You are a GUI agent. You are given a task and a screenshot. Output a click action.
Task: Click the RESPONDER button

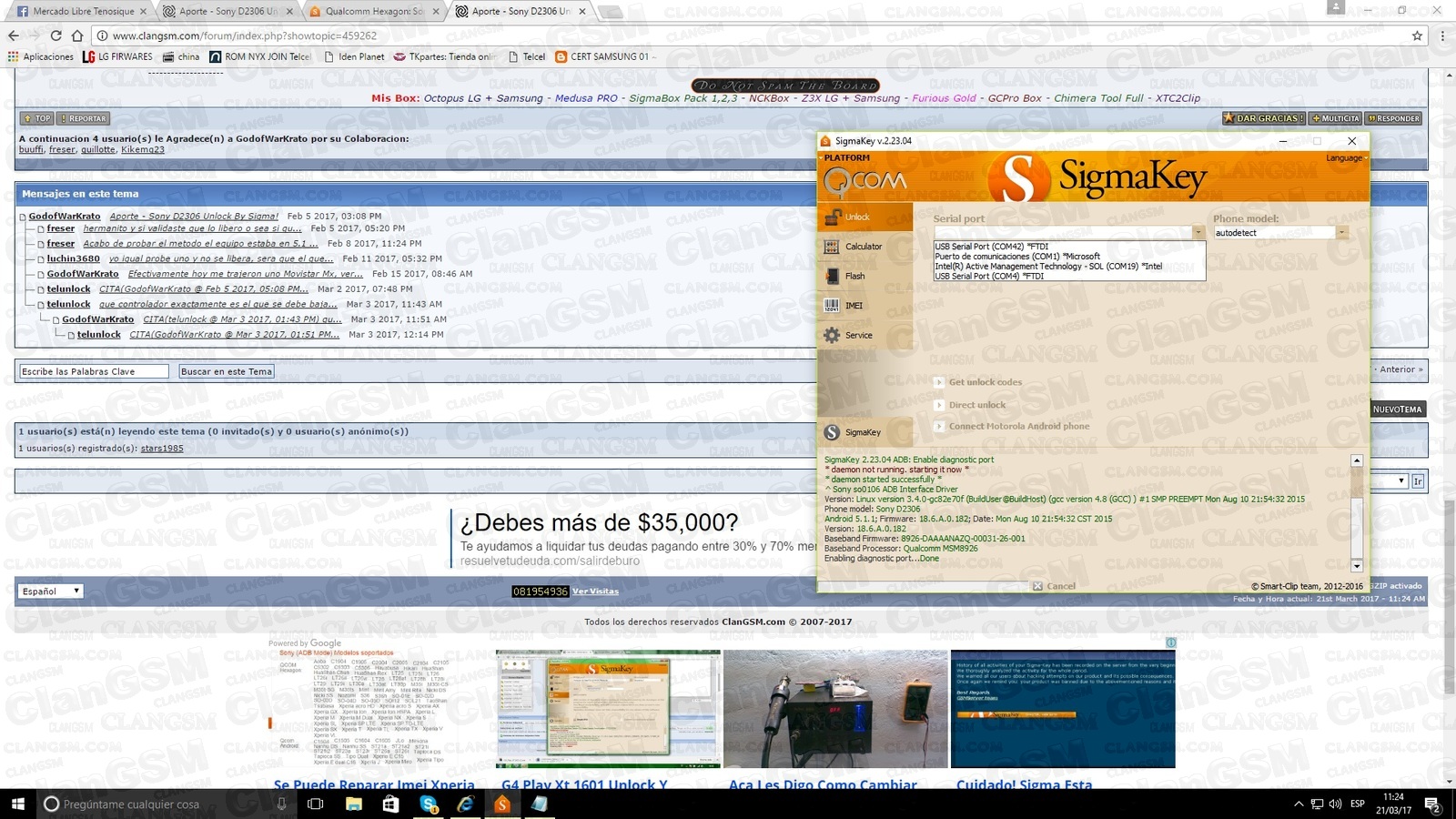click(x=1393, y=118)
